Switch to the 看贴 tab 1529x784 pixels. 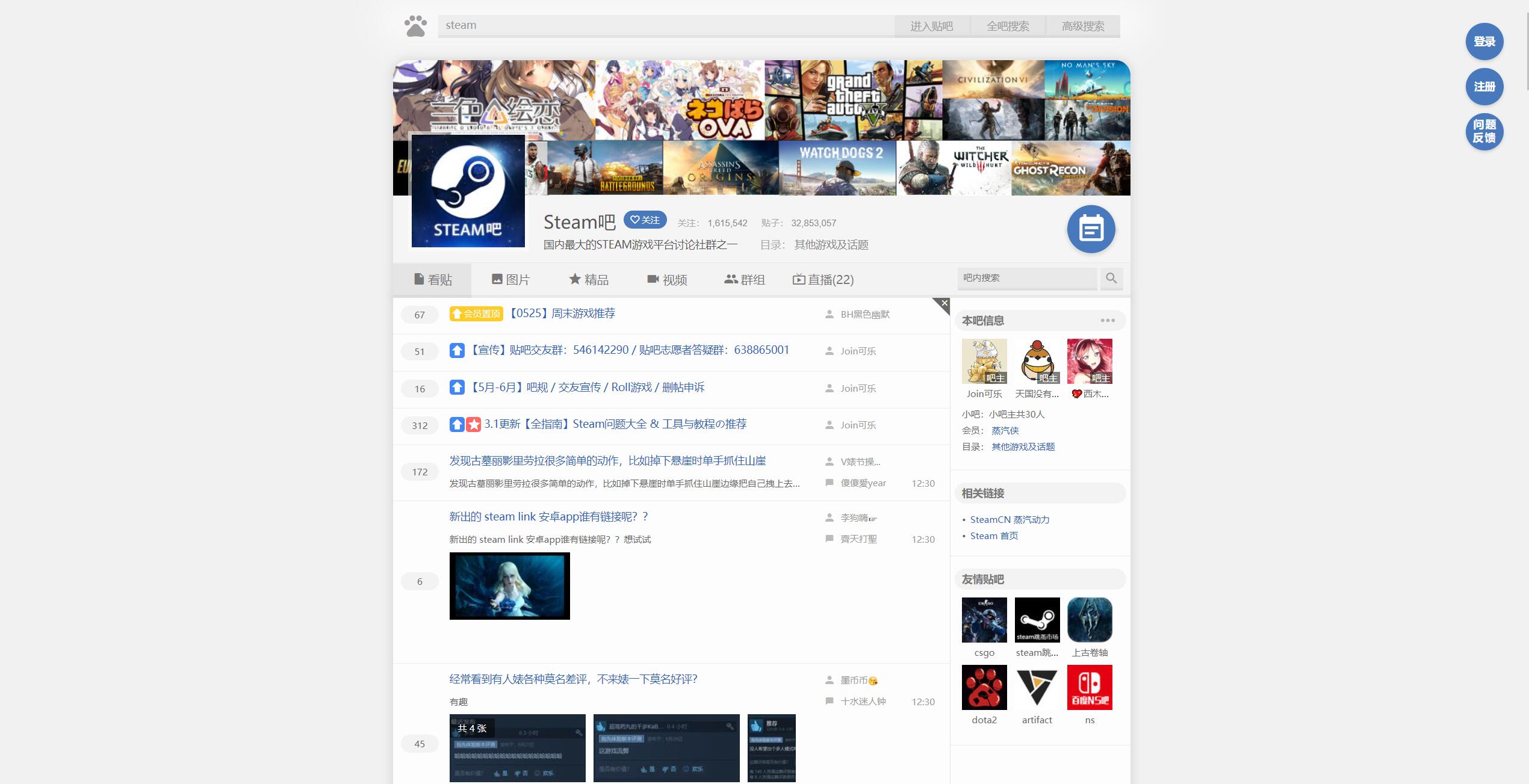tap(432, 280)
